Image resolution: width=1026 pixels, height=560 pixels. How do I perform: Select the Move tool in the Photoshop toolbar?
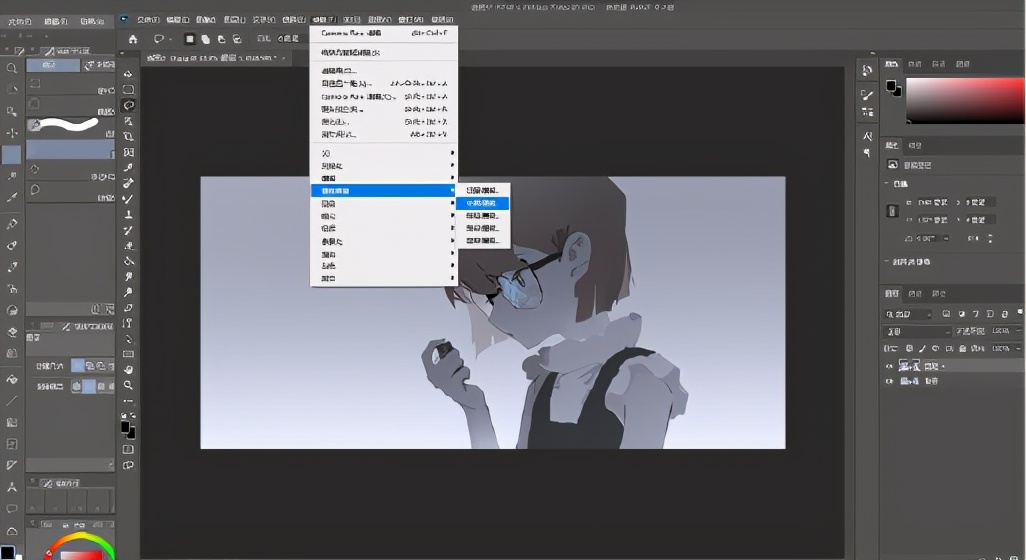tap(128, 74)
